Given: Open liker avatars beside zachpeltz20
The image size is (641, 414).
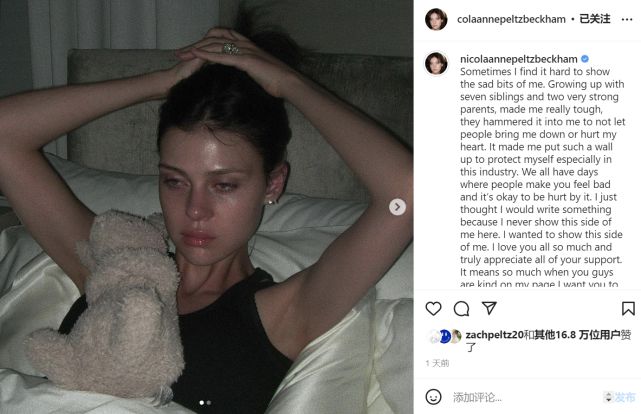Looking at the screenshot, I should 444,336.
